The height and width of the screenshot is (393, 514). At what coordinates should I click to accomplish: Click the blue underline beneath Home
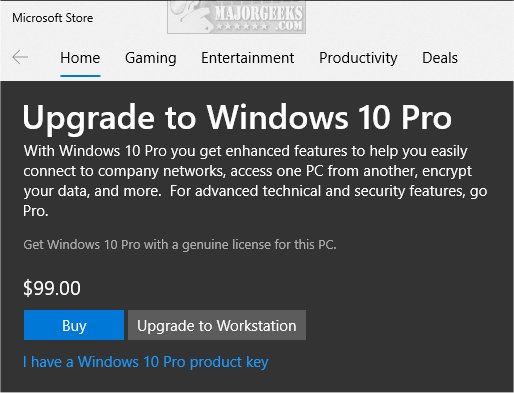click(80, 76)
